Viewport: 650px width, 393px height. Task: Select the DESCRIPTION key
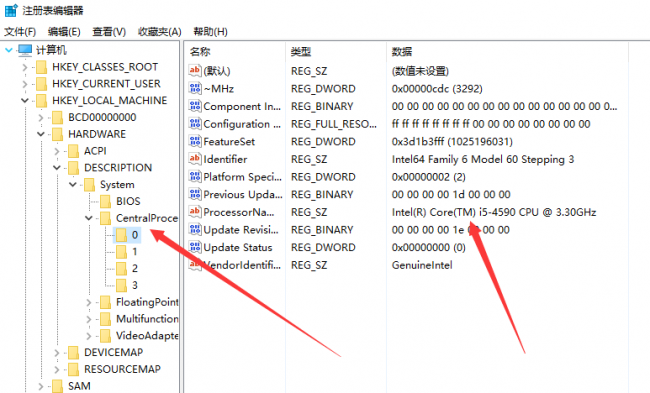click(x=118, y=168)
